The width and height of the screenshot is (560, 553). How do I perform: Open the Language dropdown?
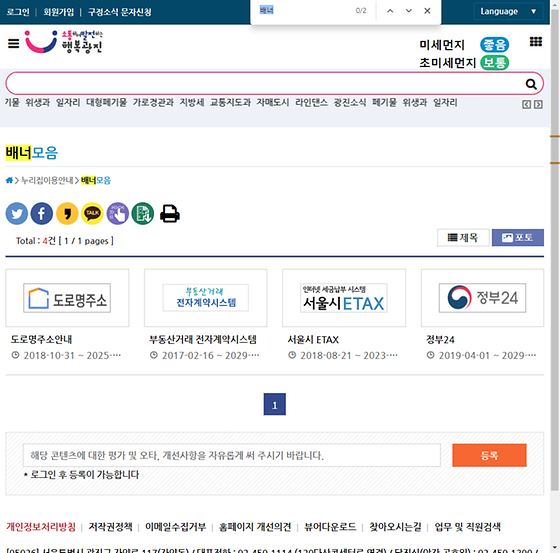point(508,11)
